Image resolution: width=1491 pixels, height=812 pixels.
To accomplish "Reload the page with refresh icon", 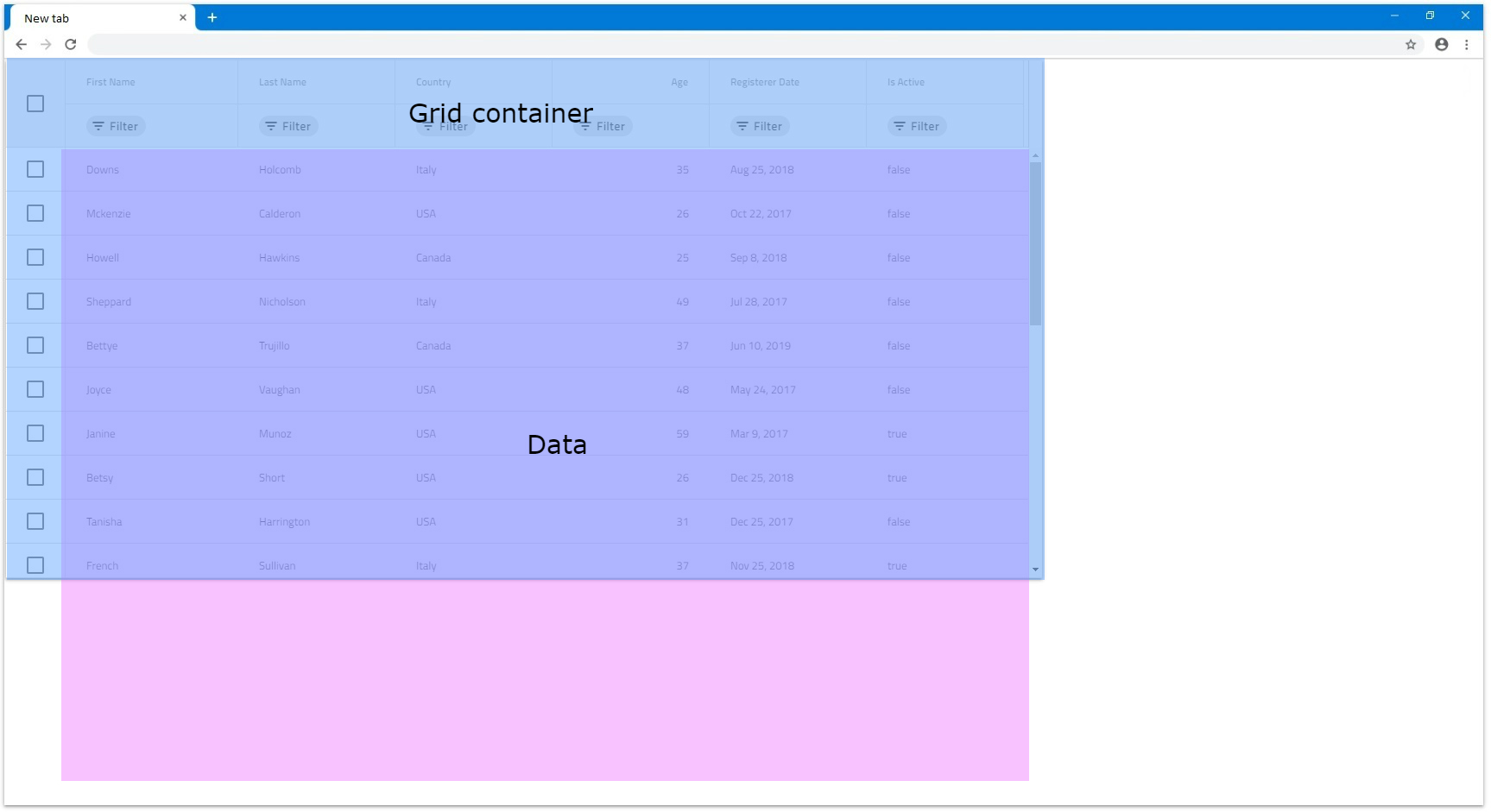I will (x=71, y=45).
